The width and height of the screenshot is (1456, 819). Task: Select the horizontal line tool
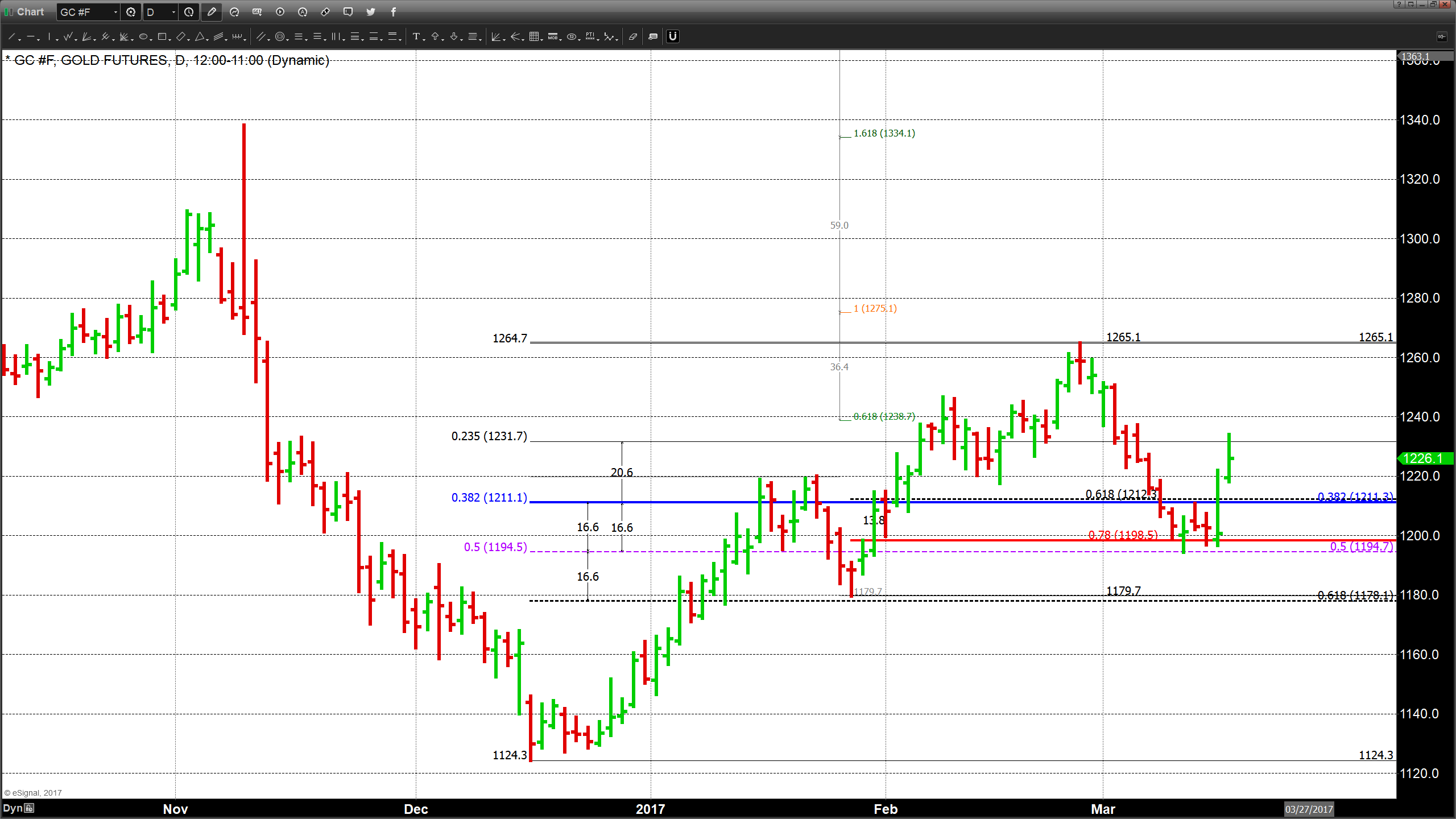pyautogui.click(x=31, y=37)
